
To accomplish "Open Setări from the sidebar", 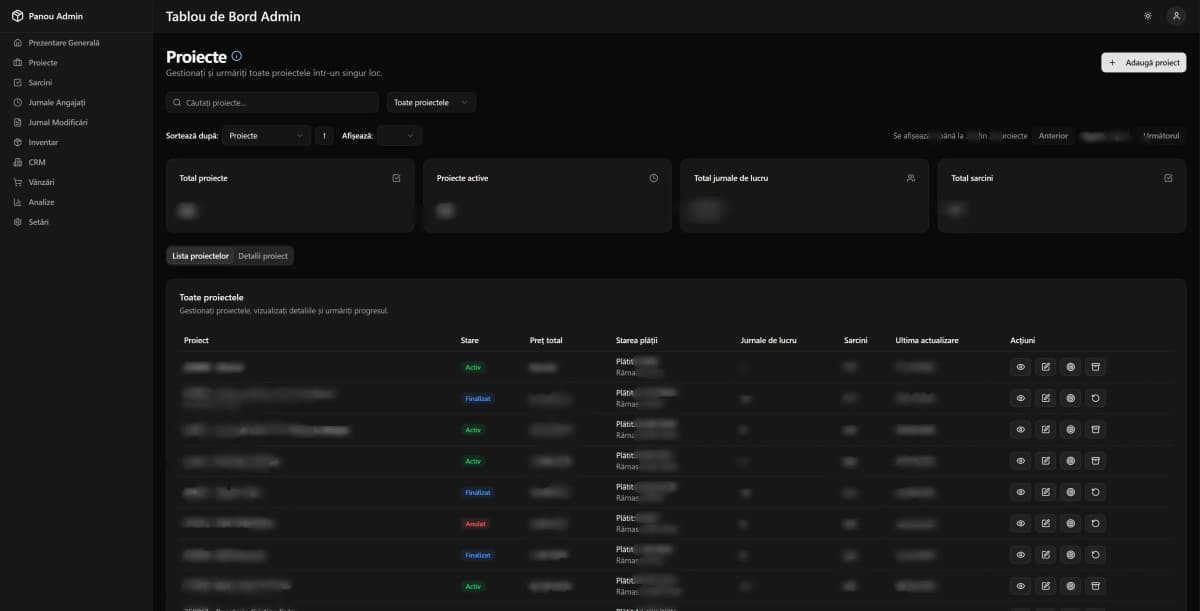I will (38, 222).
